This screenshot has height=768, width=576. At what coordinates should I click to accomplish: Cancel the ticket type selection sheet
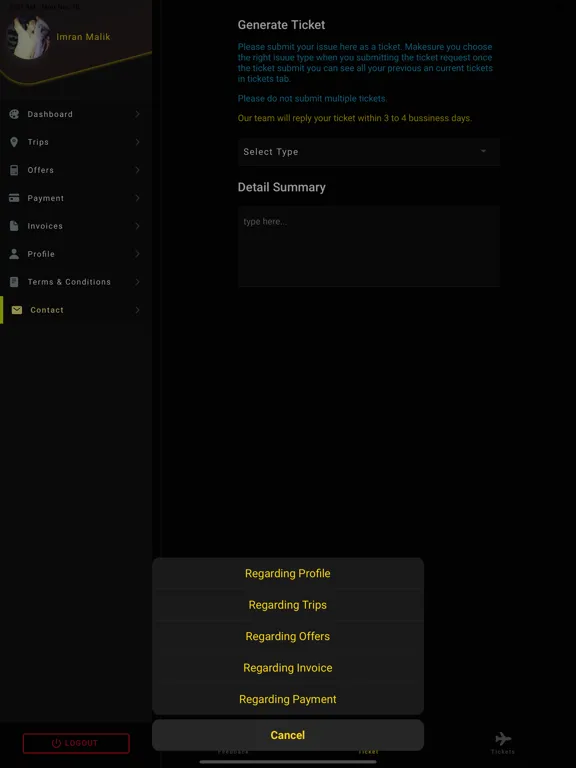click(288, 735)
